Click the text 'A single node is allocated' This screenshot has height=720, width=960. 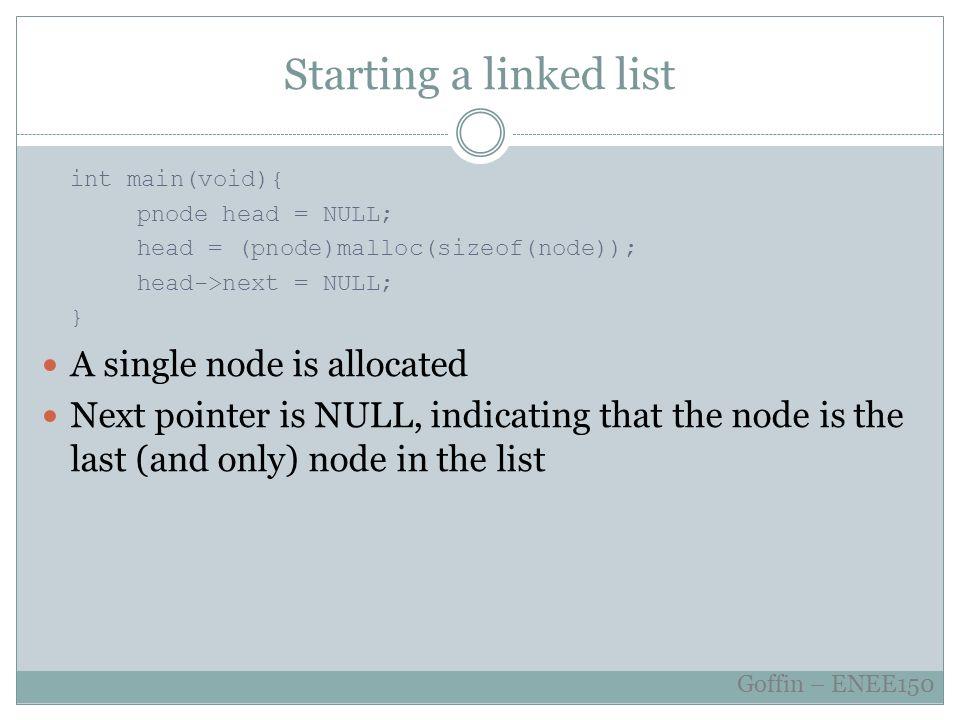click(269, 365)
